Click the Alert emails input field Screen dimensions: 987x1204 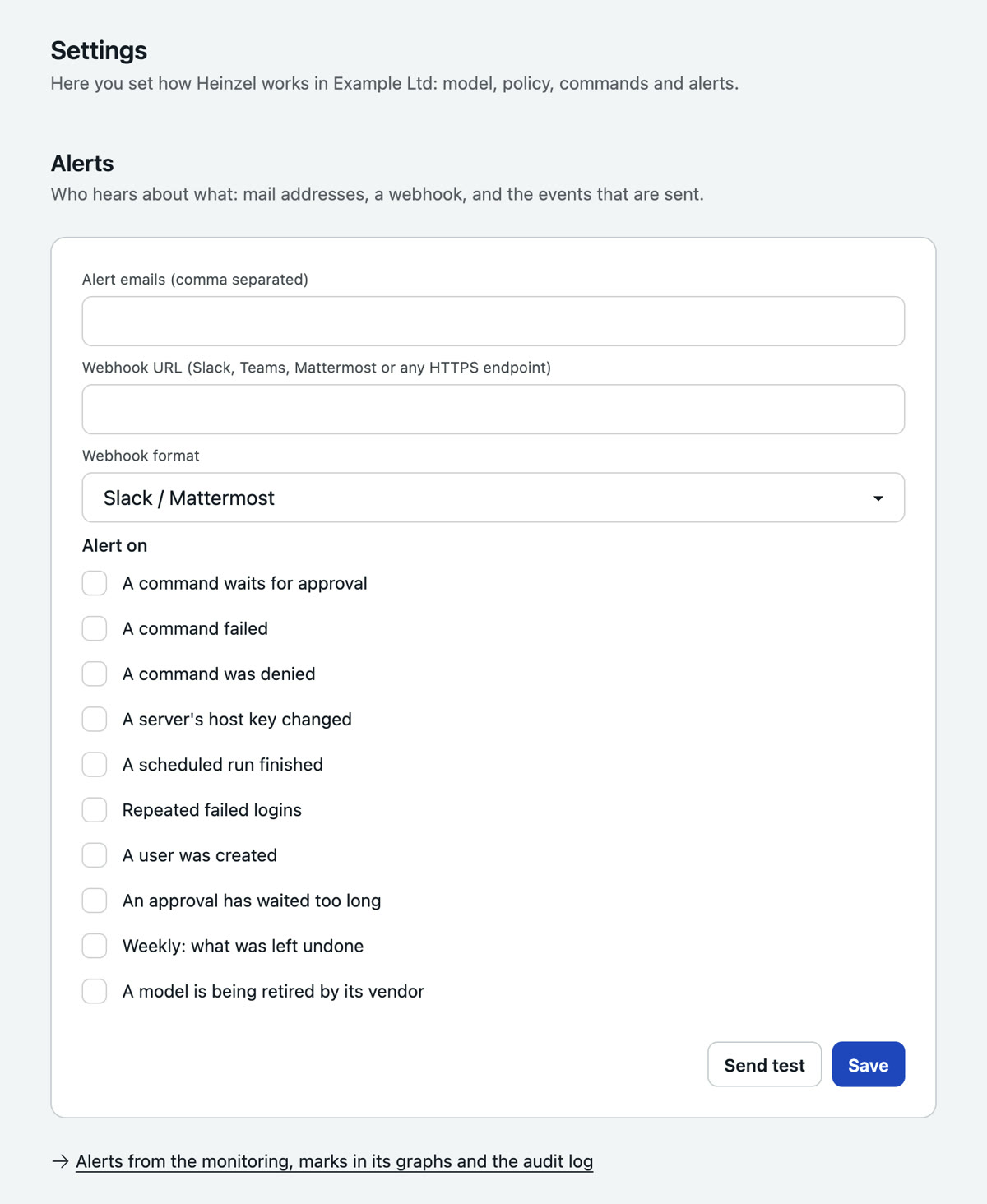[493, 321]
